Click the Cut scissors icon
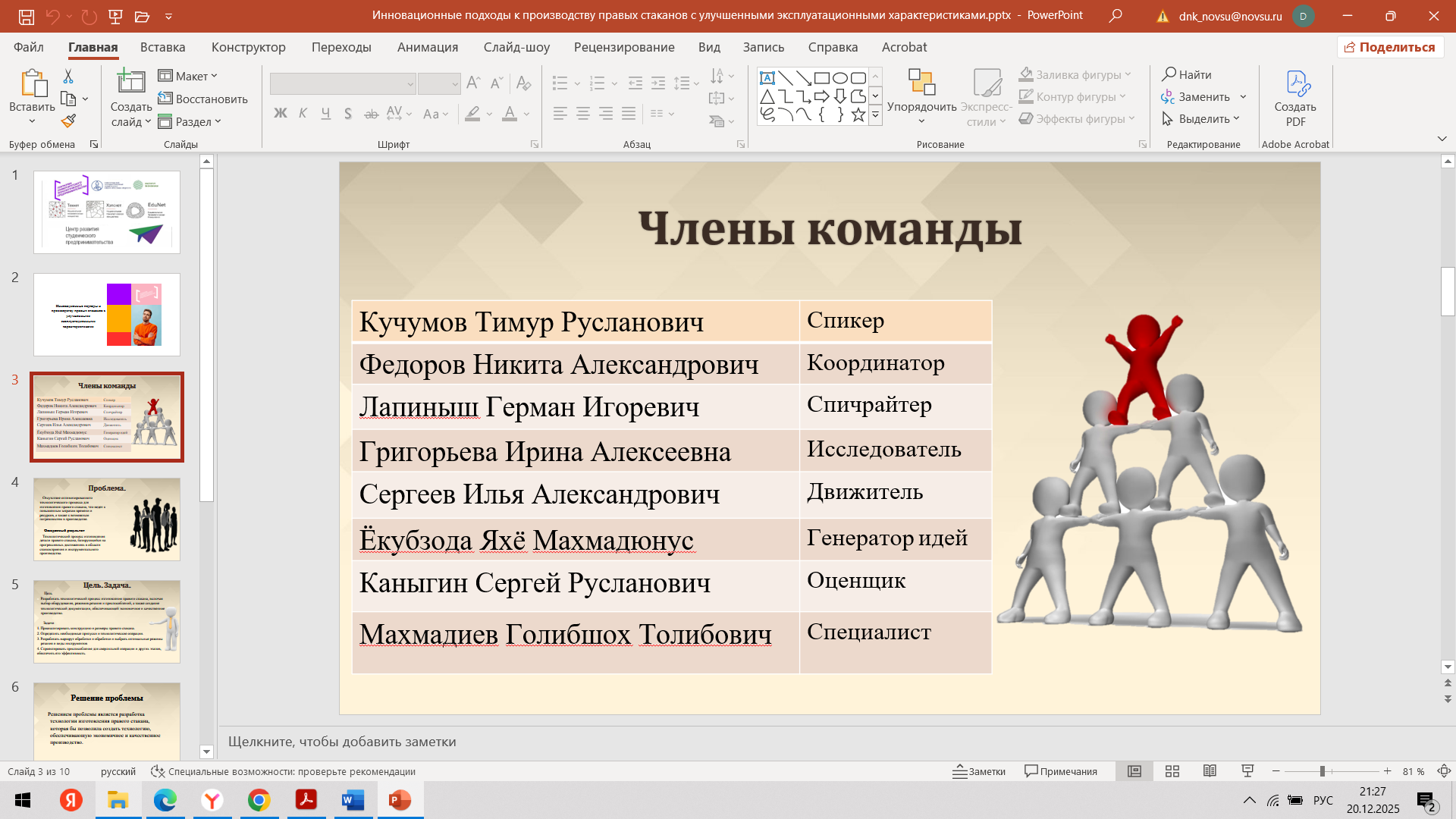The image size is (1456, 819). (68, 76)
